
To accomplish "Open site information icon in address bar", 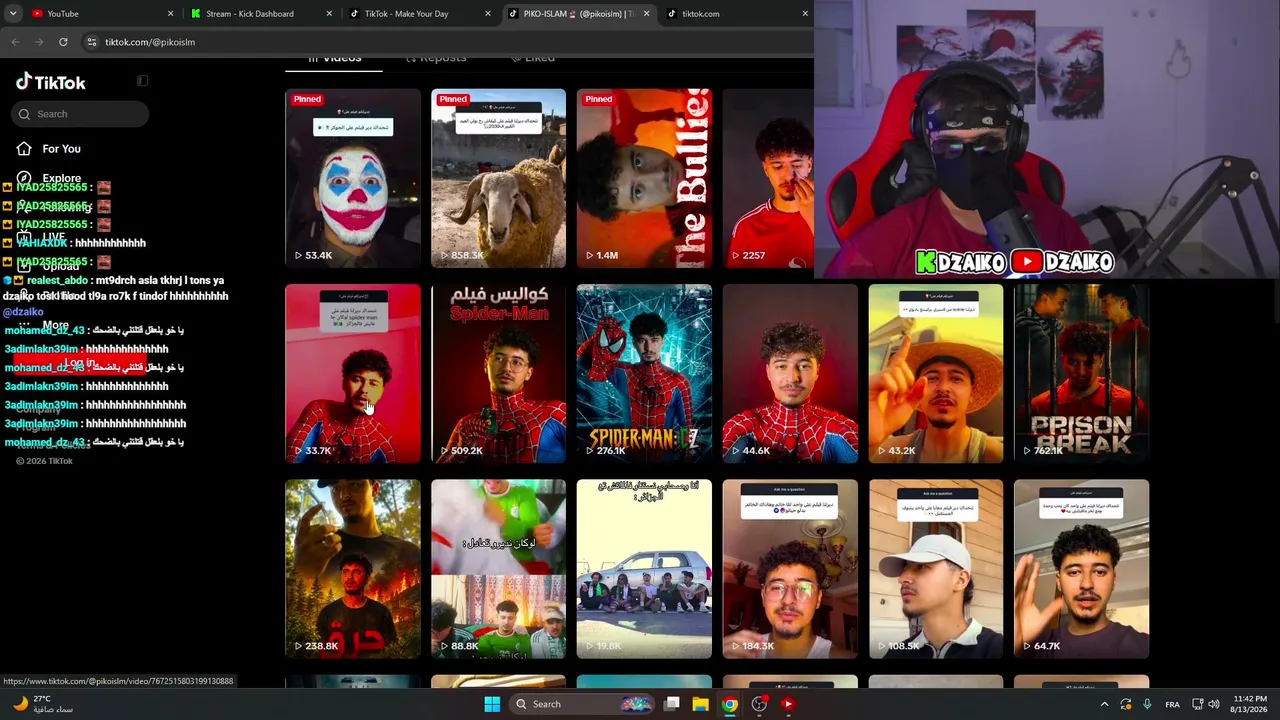I will click(x=91, y=42).
